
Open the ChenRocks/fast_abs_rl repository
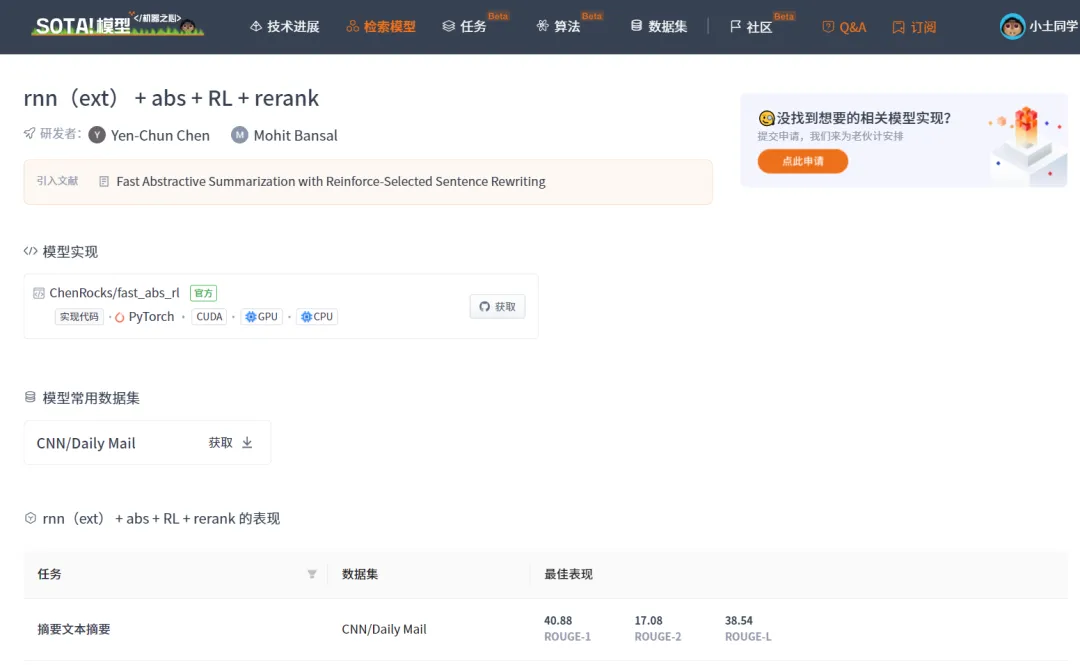pos(114,293)
